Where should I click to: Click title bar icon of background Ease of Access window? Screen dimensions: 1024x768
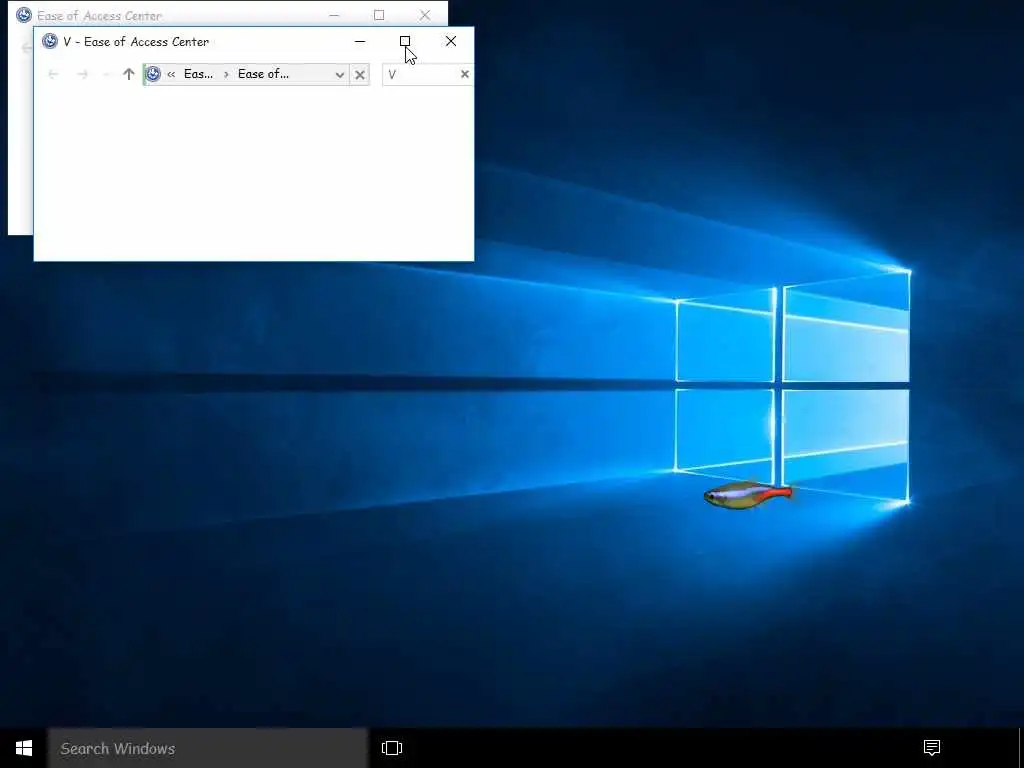[x=24, y=14]
